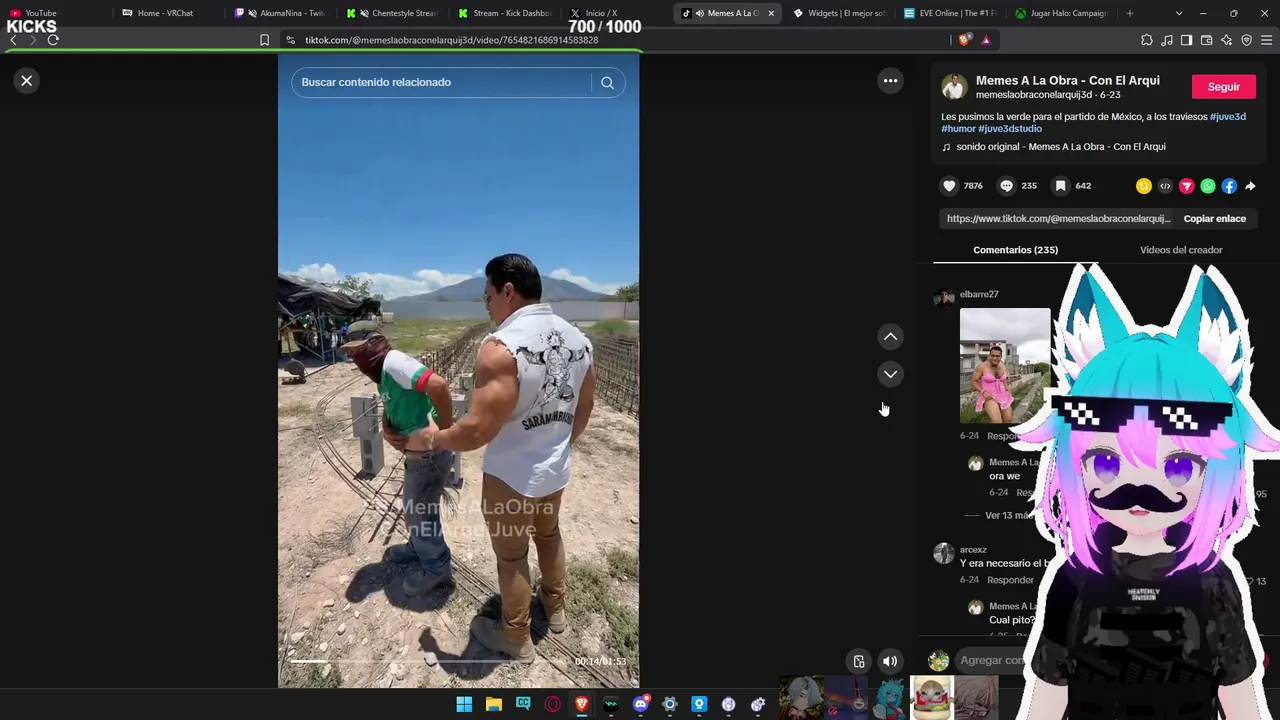The height and width of the screenshot is (720, 1280).
Task: Expand the tab search dropdown arrow
Action: coord(1179,13)
